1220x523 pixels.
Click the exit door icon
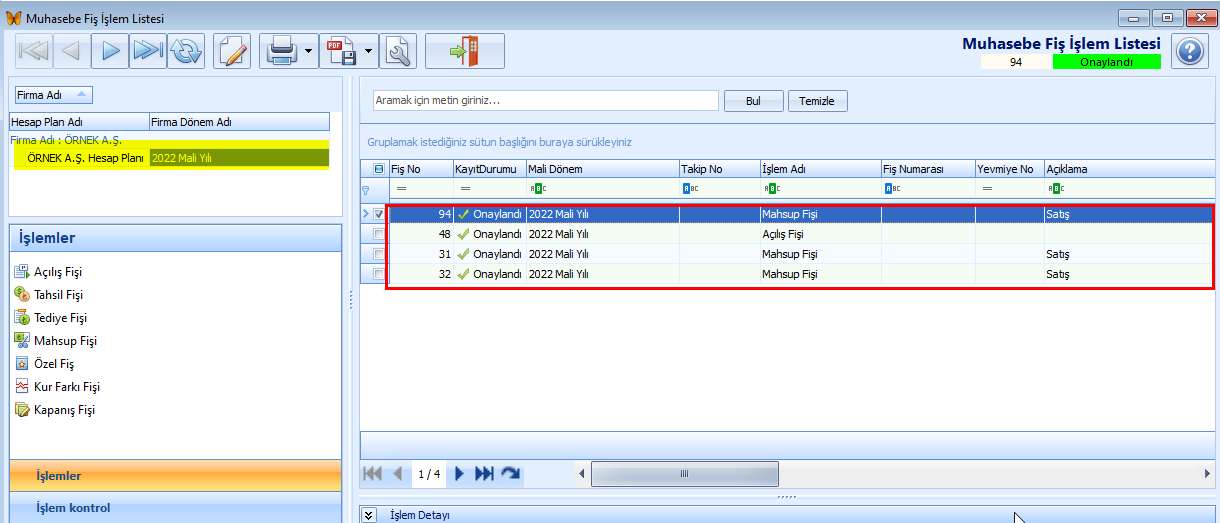464,51
